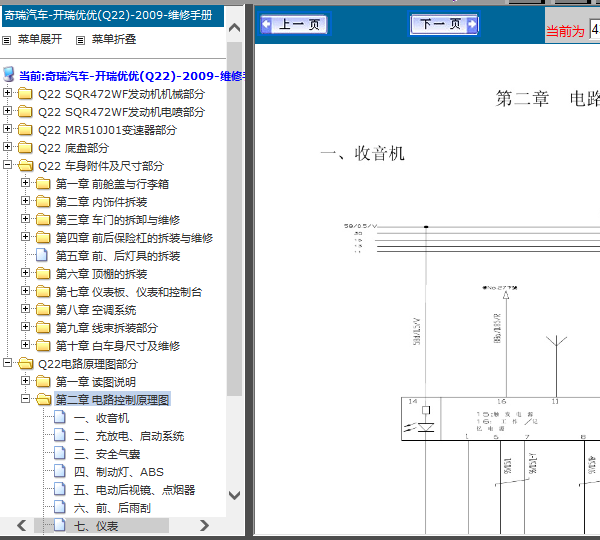Expand Q22 MR510J01变速器部分 node
The height and width of the screenshot is (540, 600).
[x=7, y=128]
